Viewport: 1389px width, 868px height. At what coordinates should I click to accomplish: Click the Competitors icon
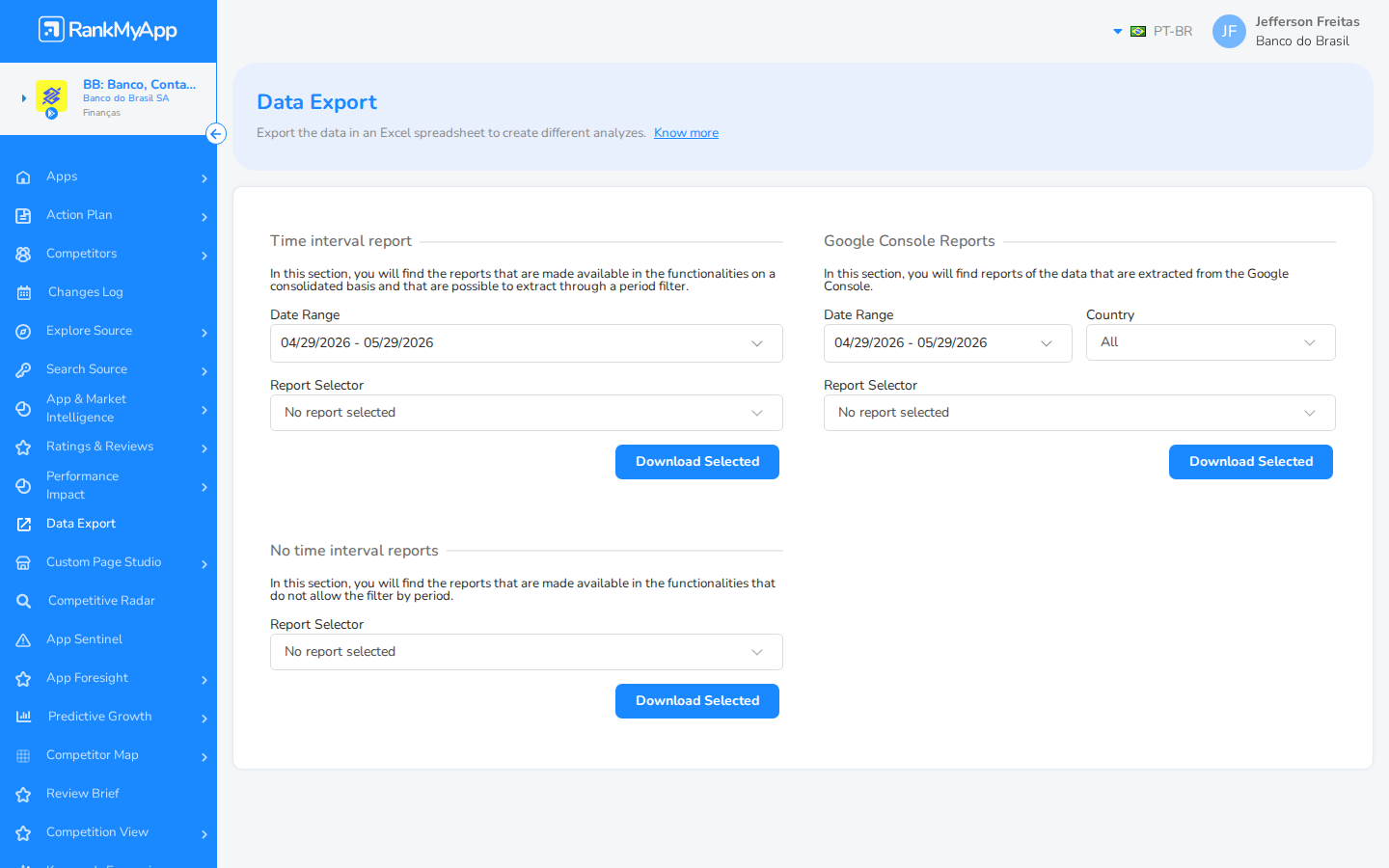point(23,255)
